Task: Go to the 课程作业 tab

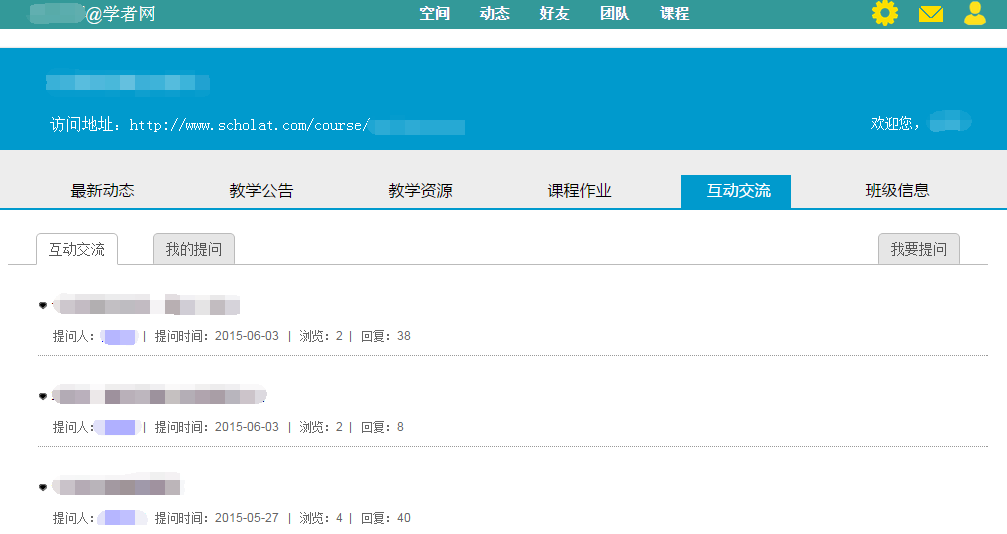Action: point(579,191)
